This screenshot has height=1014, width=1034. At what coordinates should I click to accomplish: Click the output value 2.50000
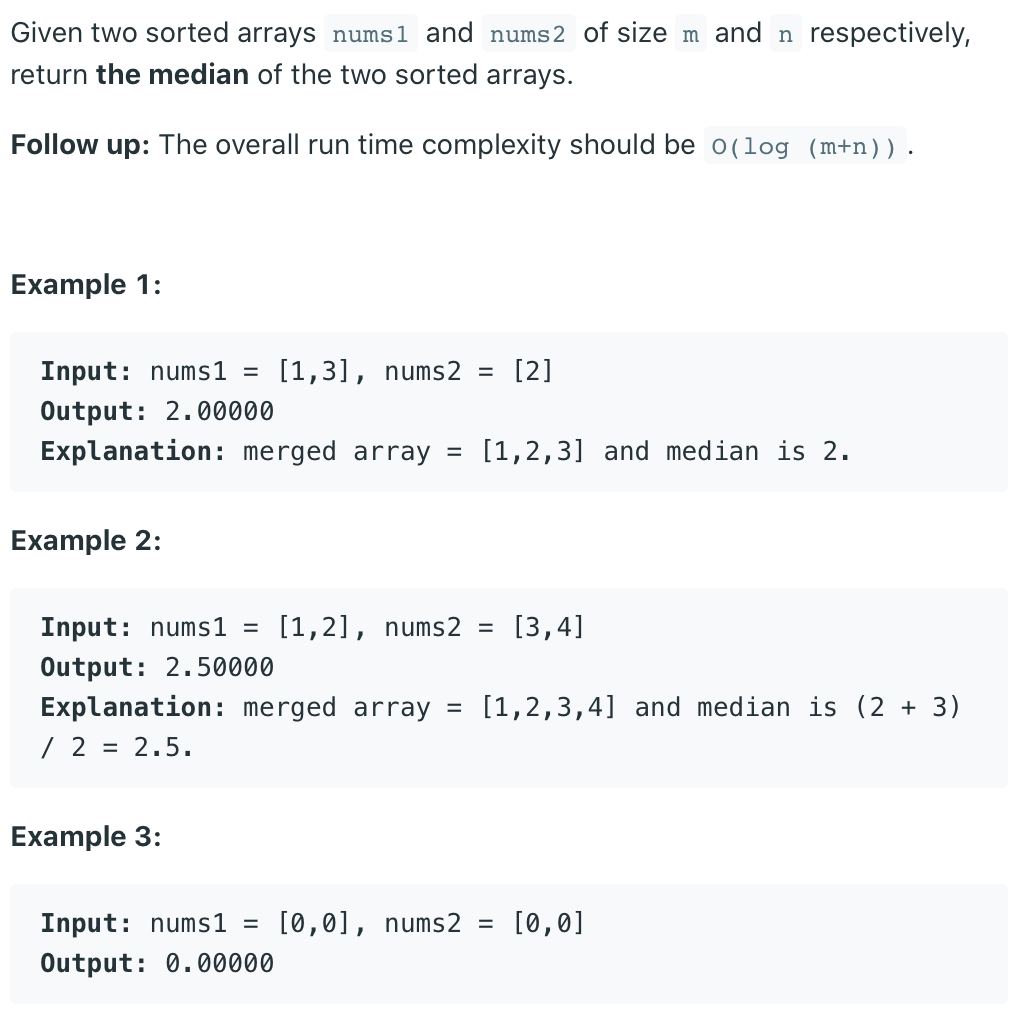(x=219, y=667)
